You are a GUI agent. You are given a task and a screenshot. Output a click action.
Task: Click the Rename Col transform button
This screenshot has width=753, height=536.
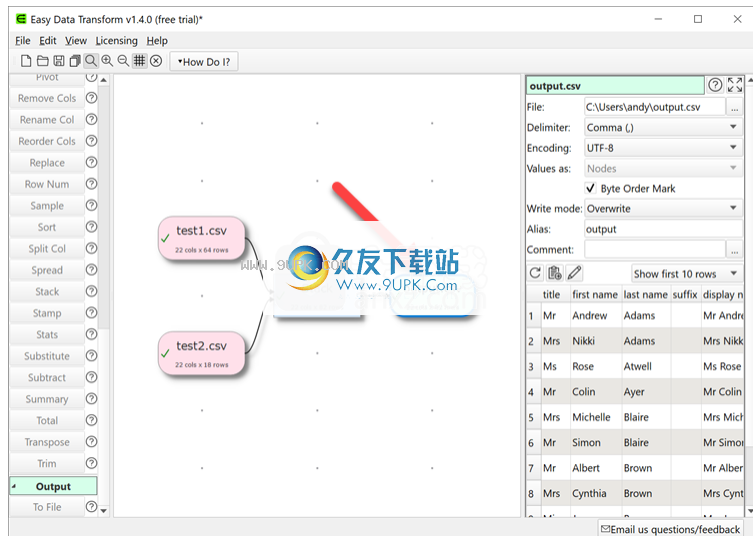[47, 120]
